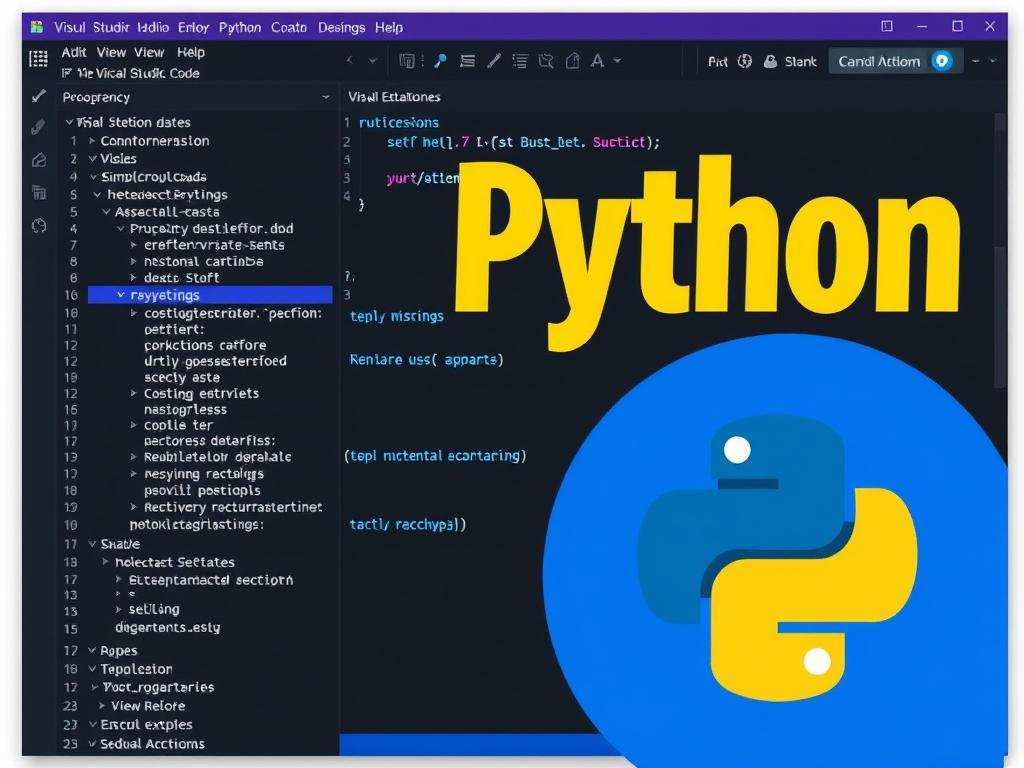
Task: Click the globe icon next to Pirt
Action: [x=744, y=61]
